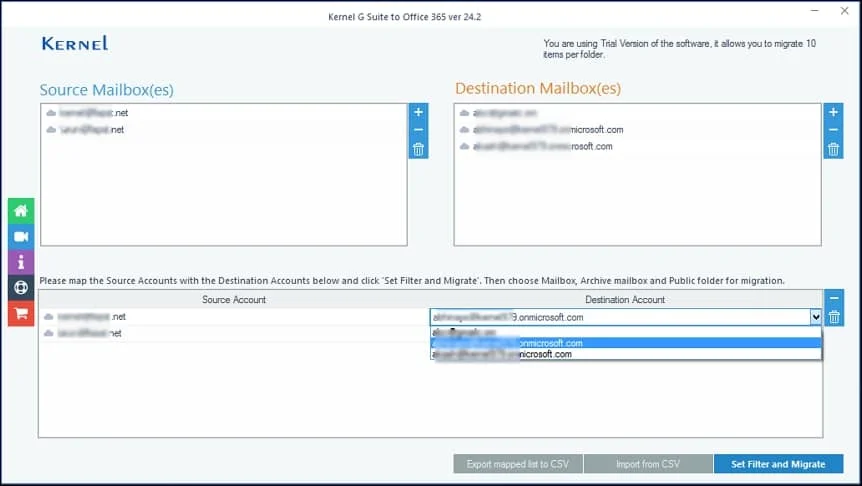Choose the last dropdown option ending microsoft.com
The image size is (862, 486).
click(626, 355)
